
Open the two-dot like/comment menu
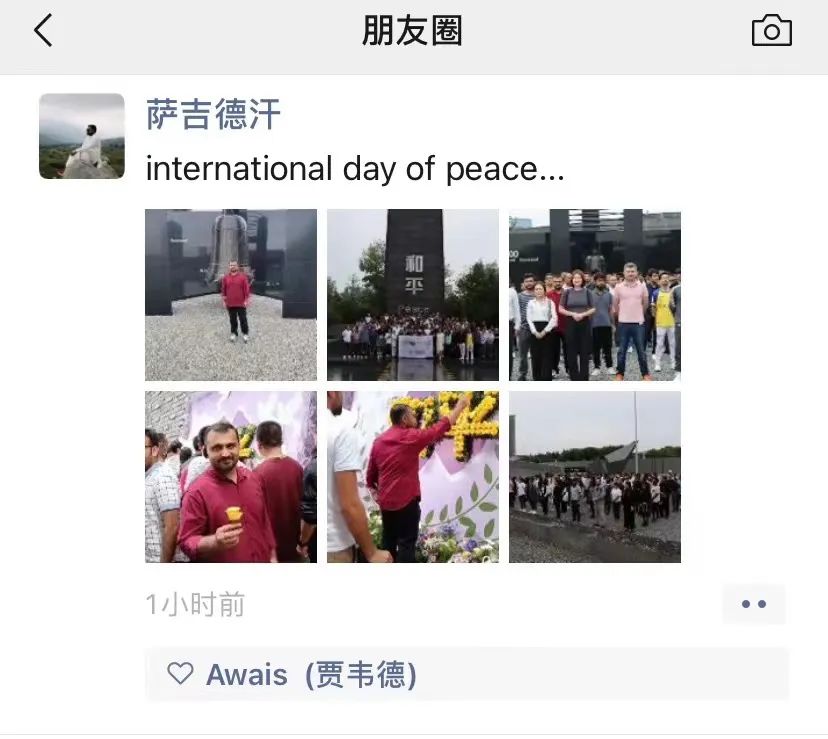[754, 604]
